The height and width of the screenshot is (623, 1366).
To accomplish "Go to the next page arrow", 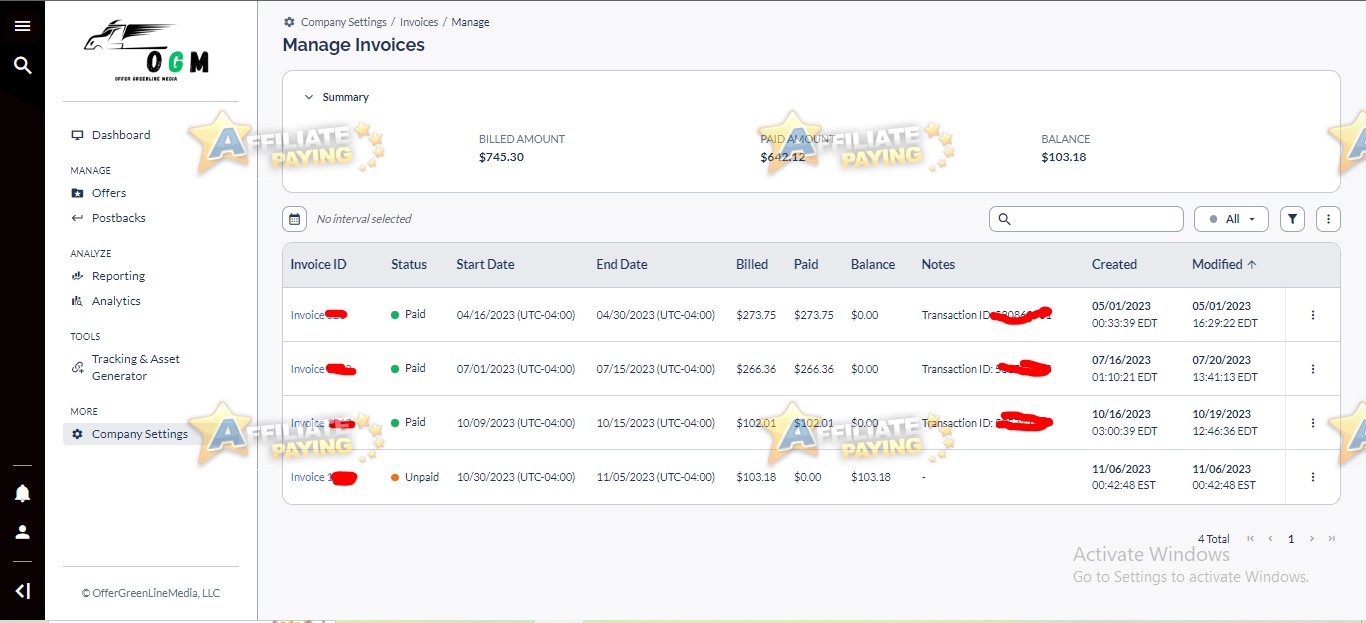I will (x=1312, y=539).
